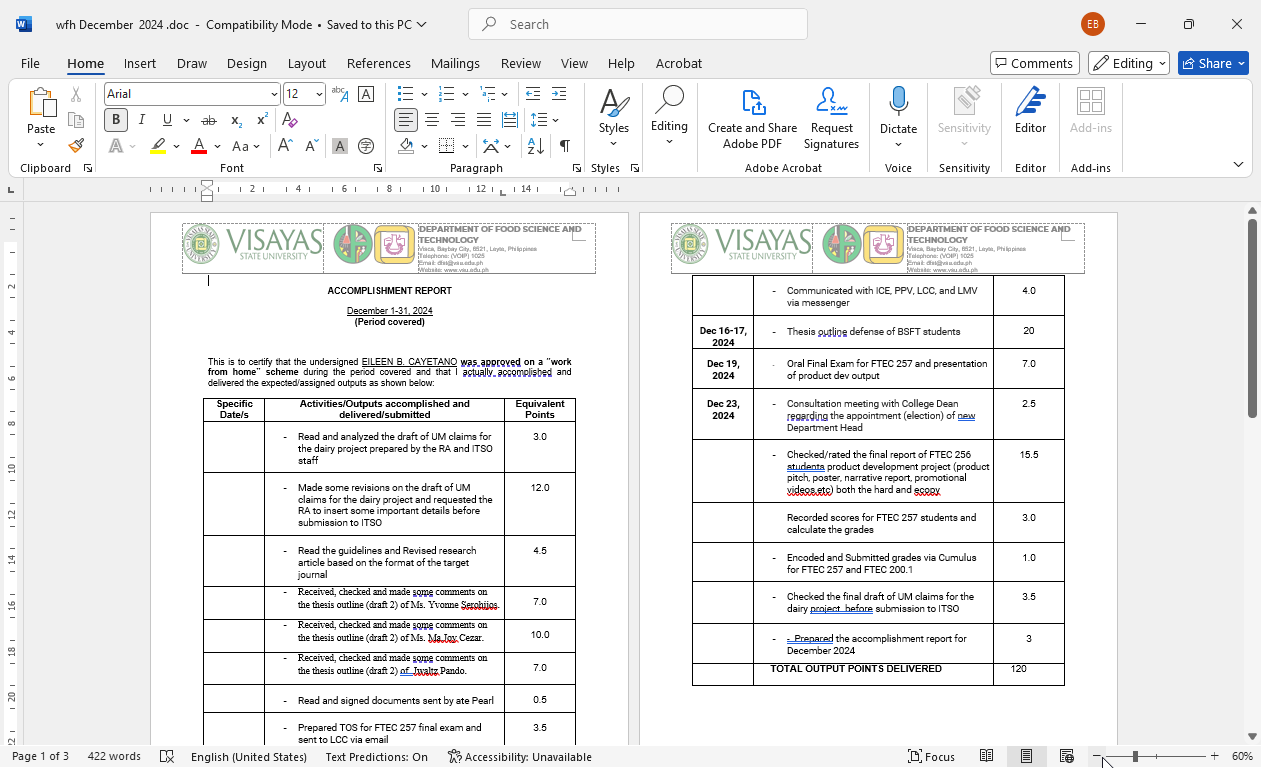Image resolution: width=1261 pixels, height=768 pixels.
Task: Click the Show/Hide paragraph marks icon
Action: tap(565, 146)
